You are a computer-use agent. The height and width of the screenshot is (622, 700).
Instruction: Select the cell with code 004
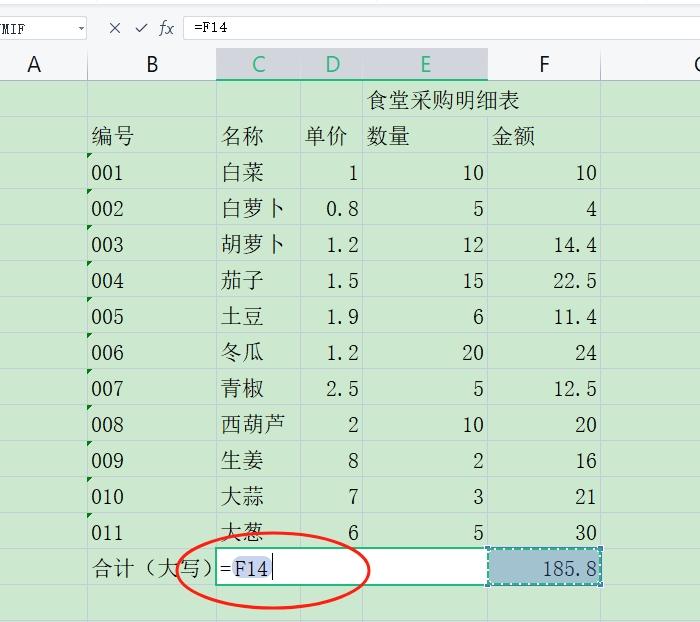tap(152, 280)
